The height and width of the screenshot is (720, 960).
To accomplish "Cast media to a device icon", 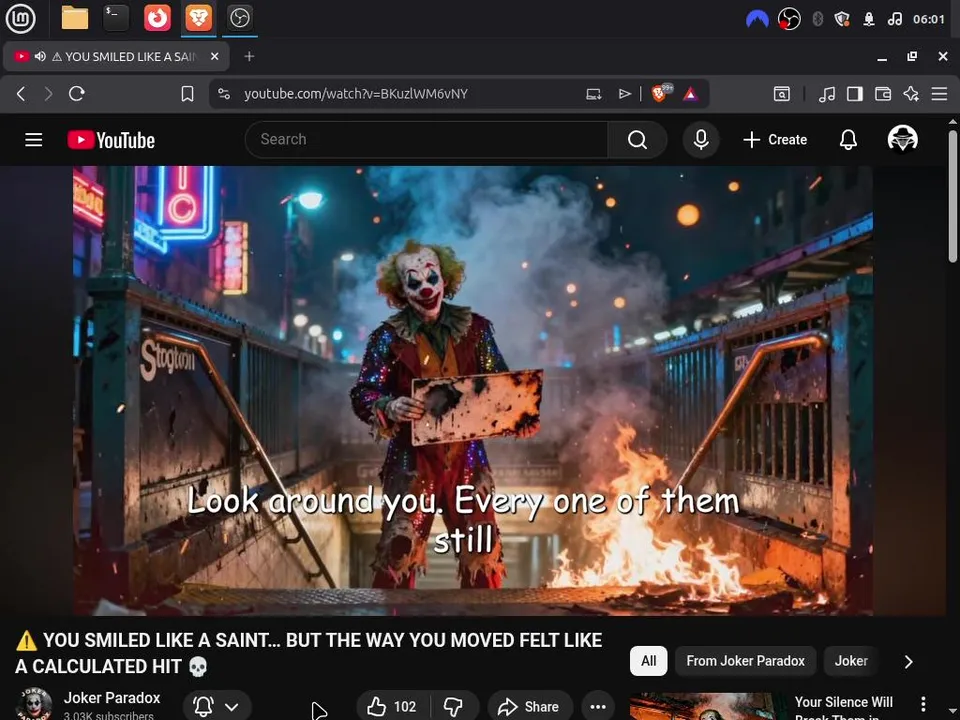I will click(x=593, y=94).
